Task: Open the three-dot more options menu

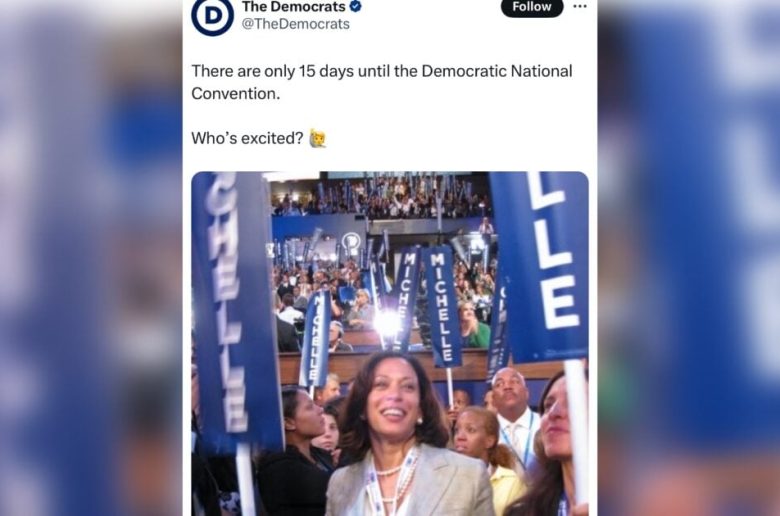Action: pyautogui.click(x=580, y=6)
